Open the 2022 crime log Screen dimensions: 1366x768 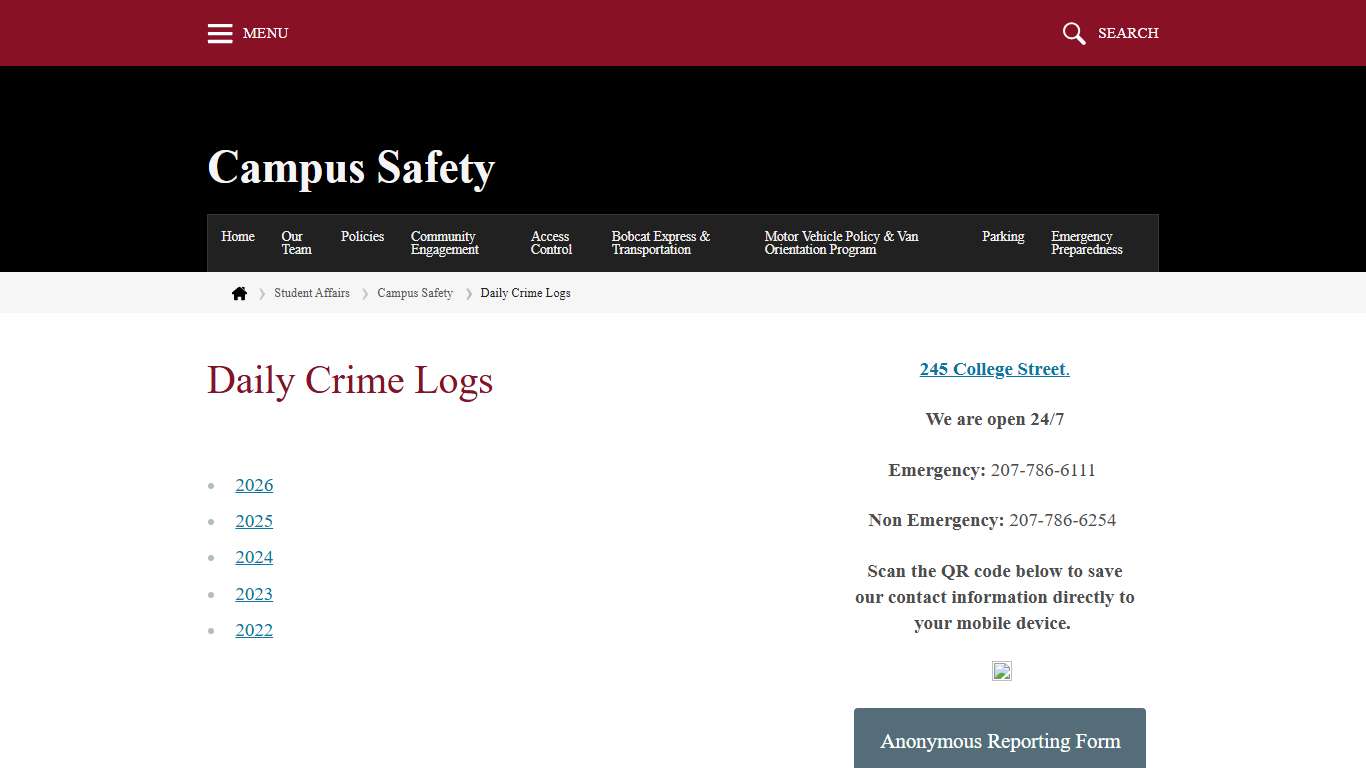pyautogui.click(x=254, y=630)
